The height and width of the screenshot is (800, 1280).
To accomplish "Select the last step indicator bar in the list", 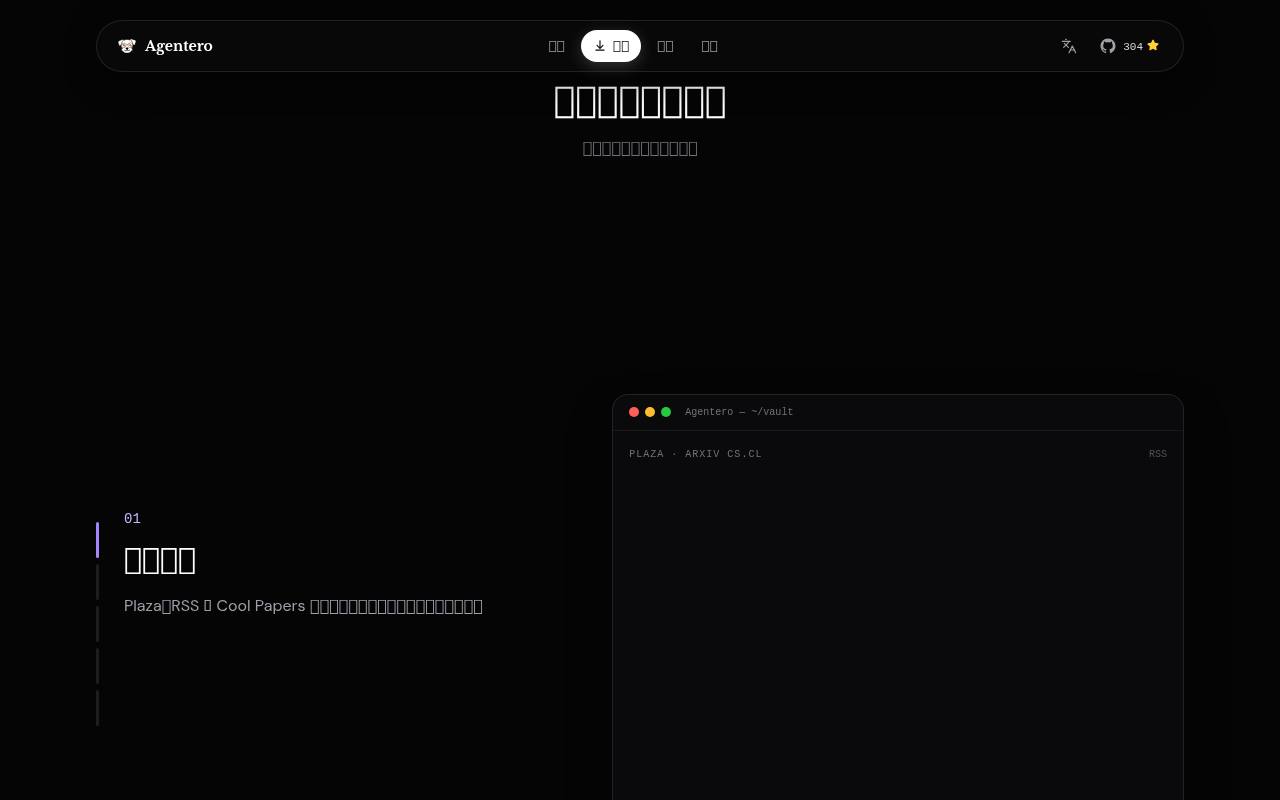I will [97, 708].
